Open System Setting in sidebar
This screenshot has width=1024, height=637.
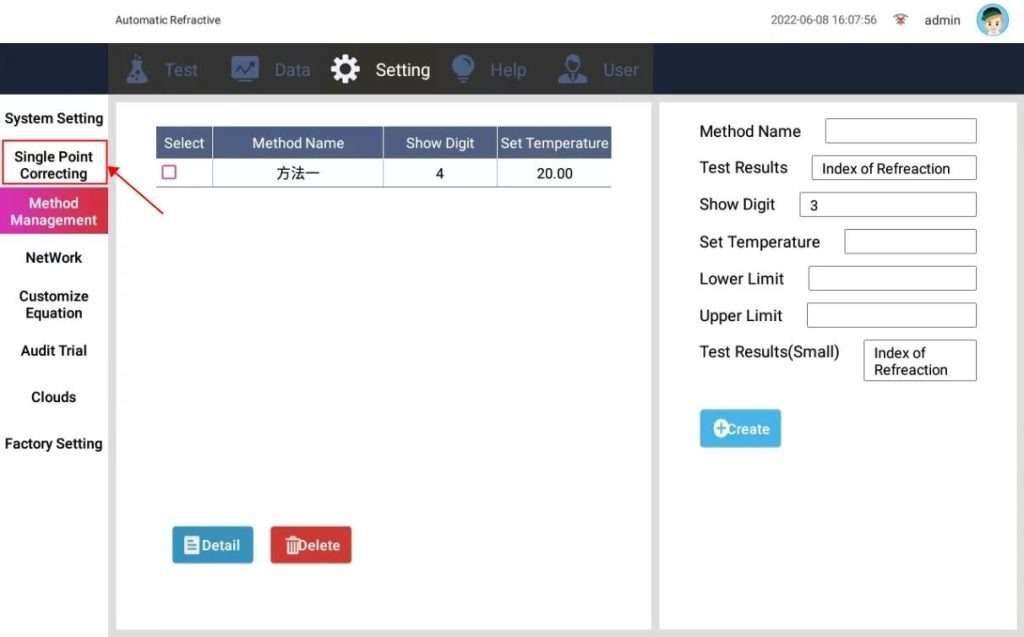tap(54, 118)
